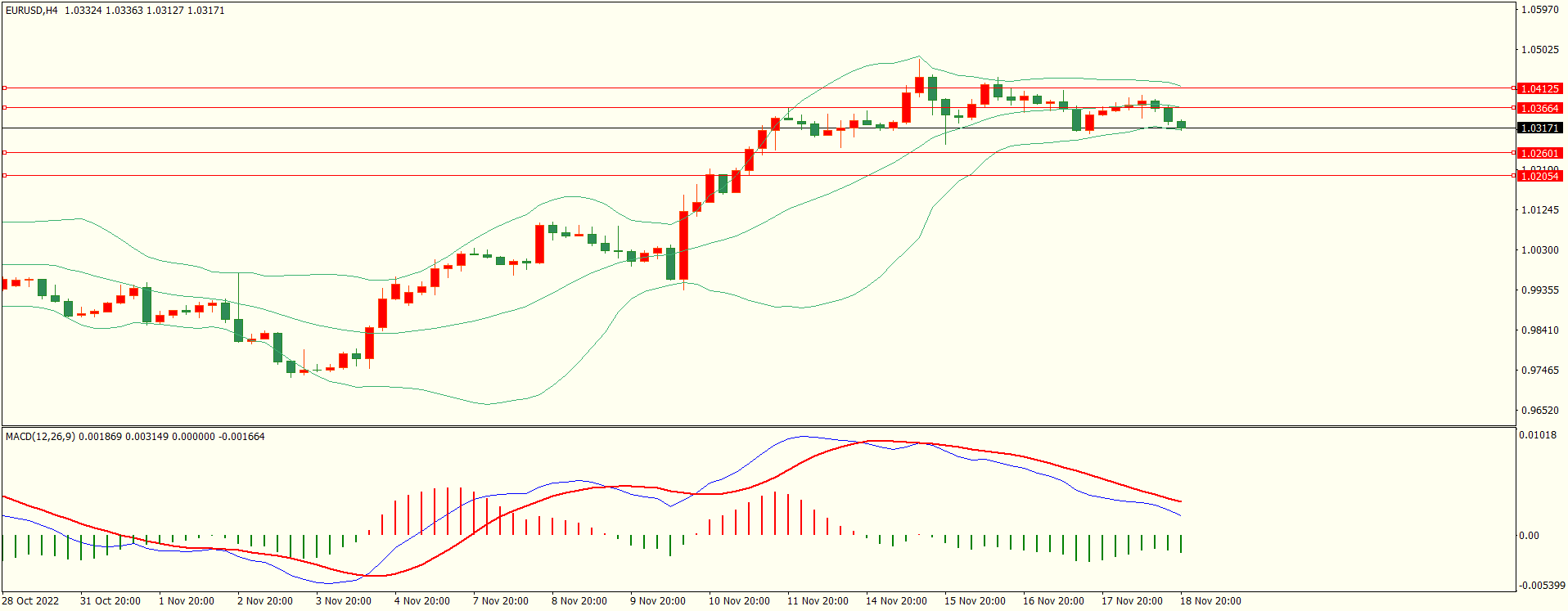Click the 0.97465 price axis value
The width and height of the screenshot is (1568, 611).
1539,371
